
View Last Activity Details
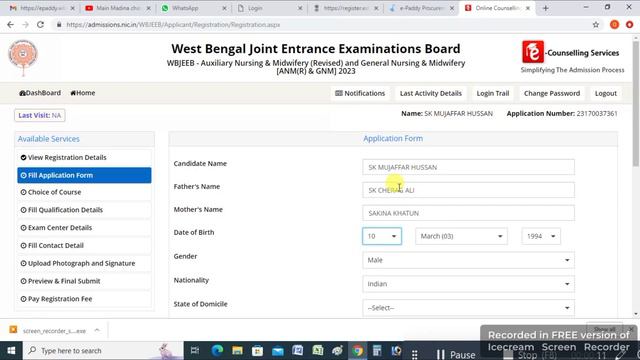(431, 93)
